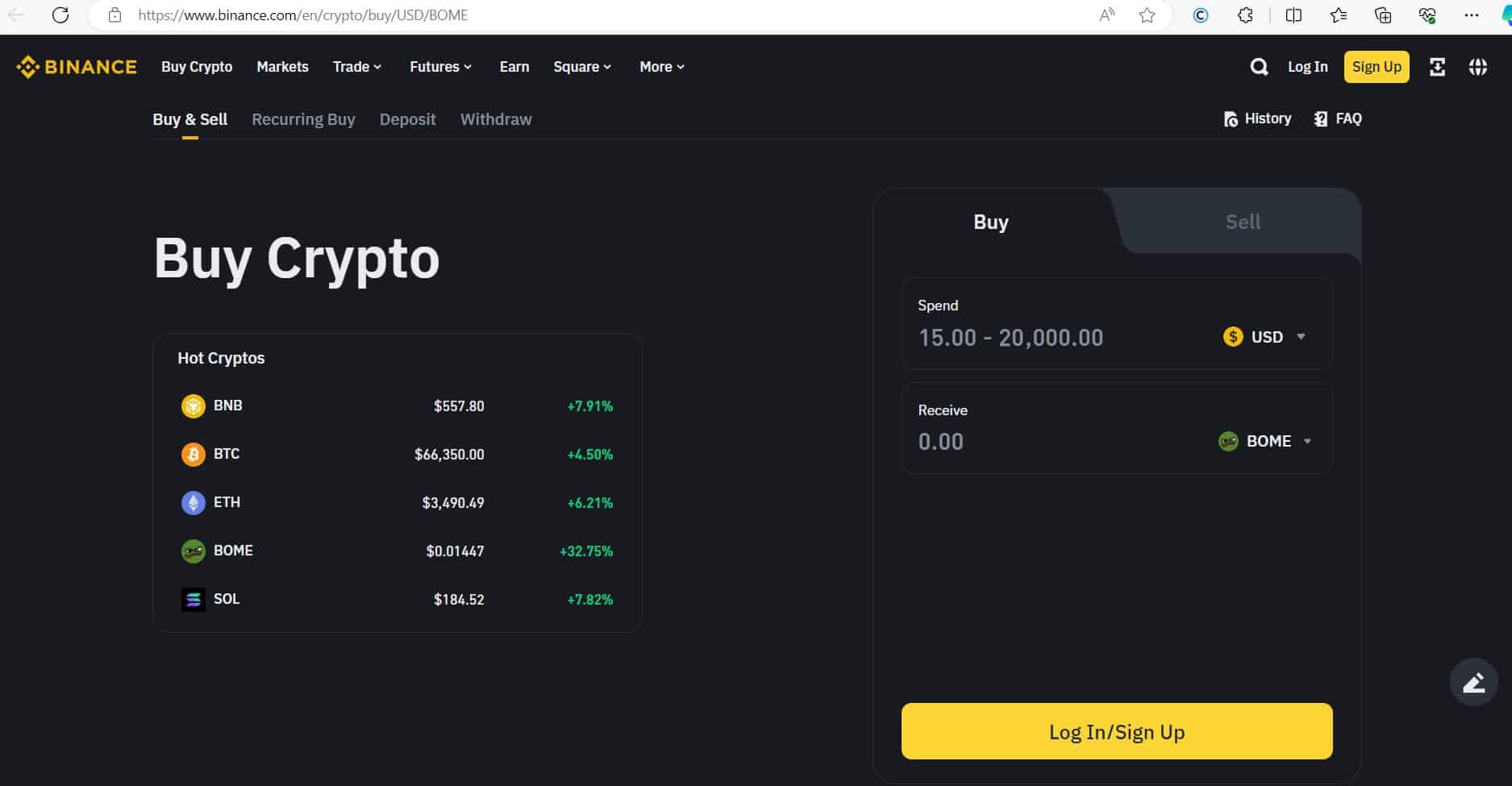This screenshot has height=786, width=1512.
Task: Open History orders icon
Action: 1256,119
